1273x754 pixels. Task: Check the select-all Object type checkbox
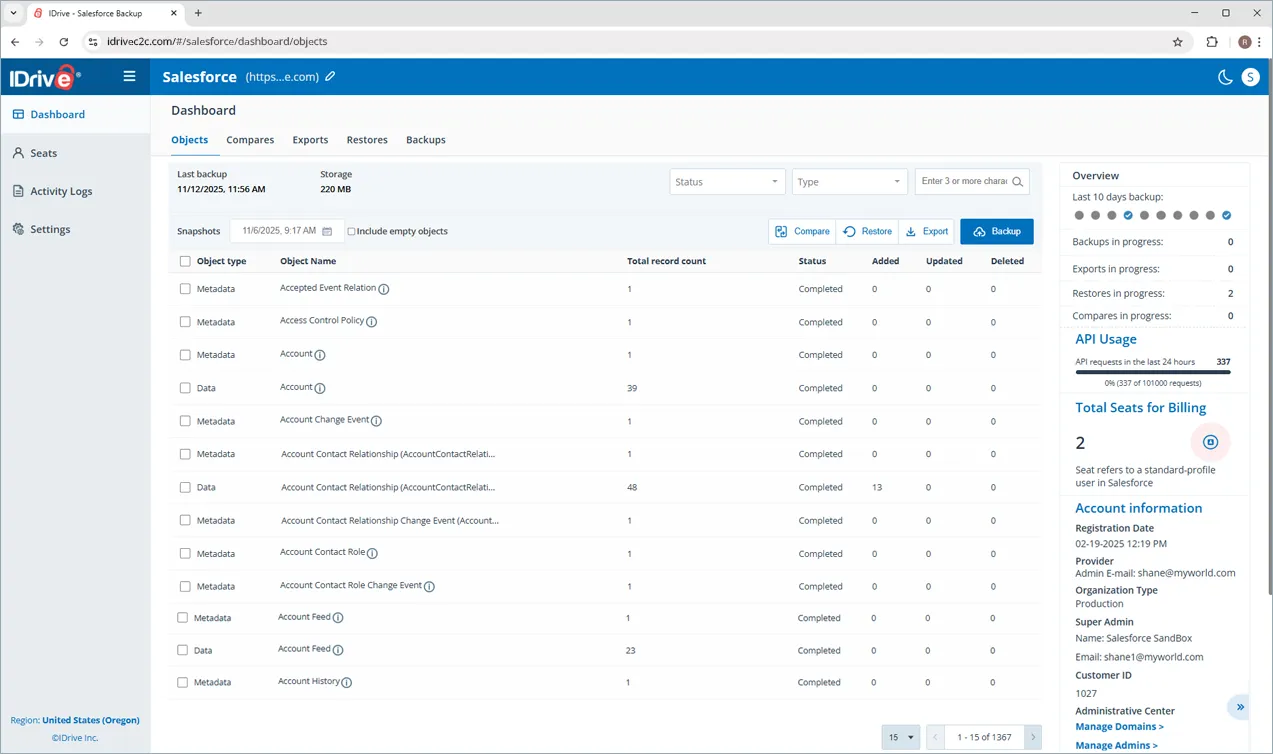(185, 261)
